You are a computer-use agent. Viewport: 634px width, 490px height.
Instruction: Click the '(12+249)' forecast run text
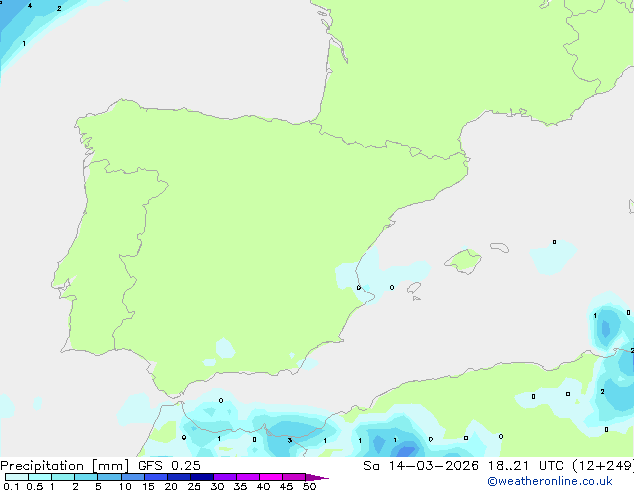click(x=603, y=466)
